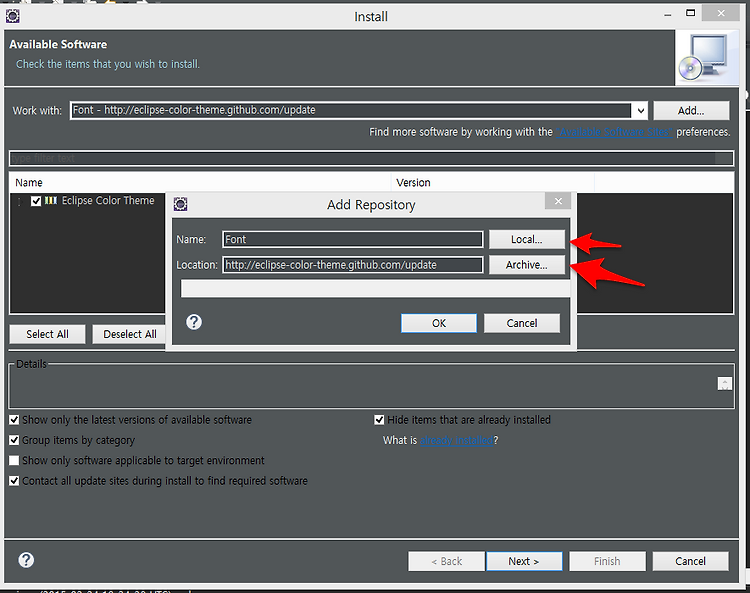Click the type filter text box
The width and height of the screenshot is (750, 593).
pos(371,158)
